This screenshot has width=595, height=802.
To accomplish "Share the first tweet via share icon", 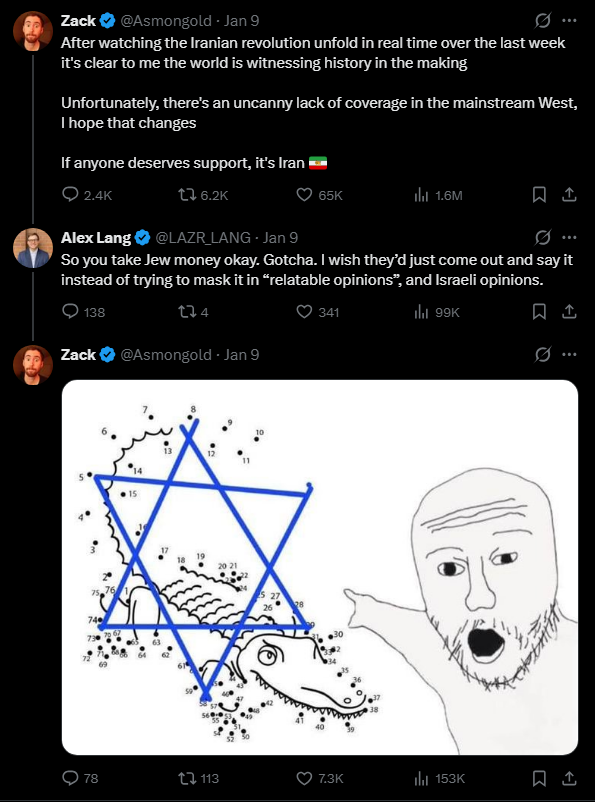I will (569, 195).
